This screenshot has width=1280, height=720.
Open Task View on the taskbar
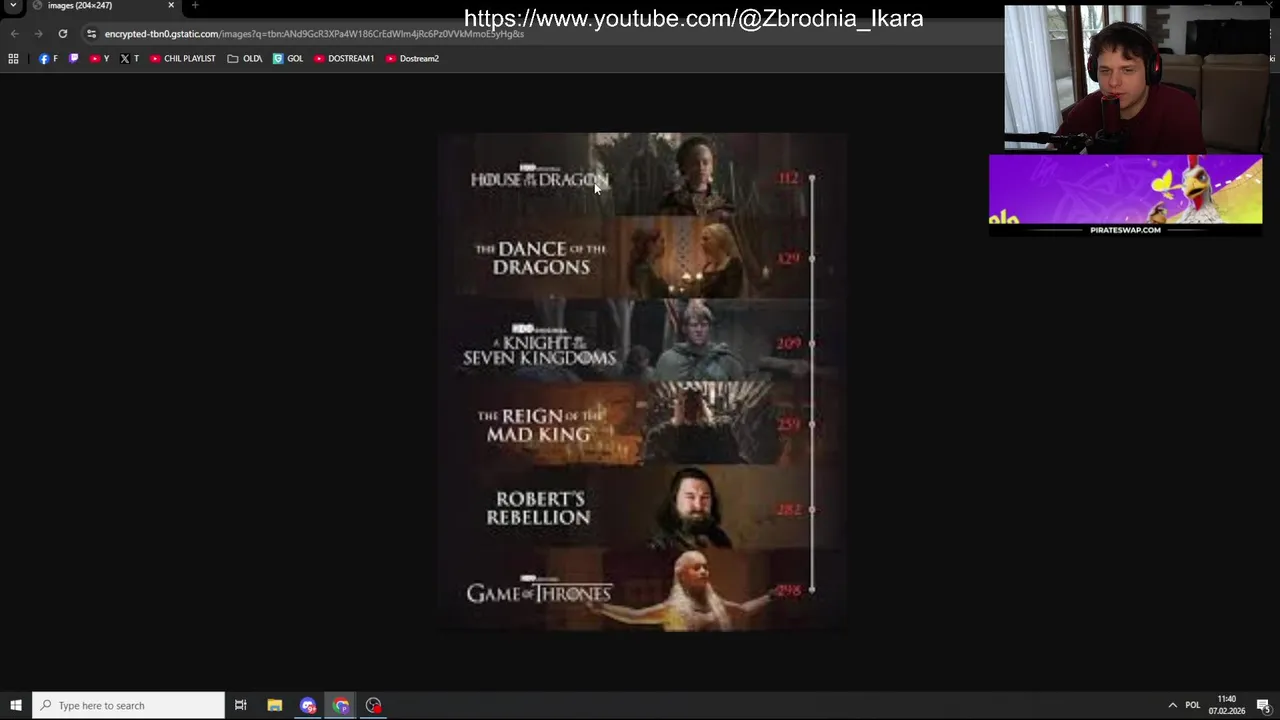(240, 705)
